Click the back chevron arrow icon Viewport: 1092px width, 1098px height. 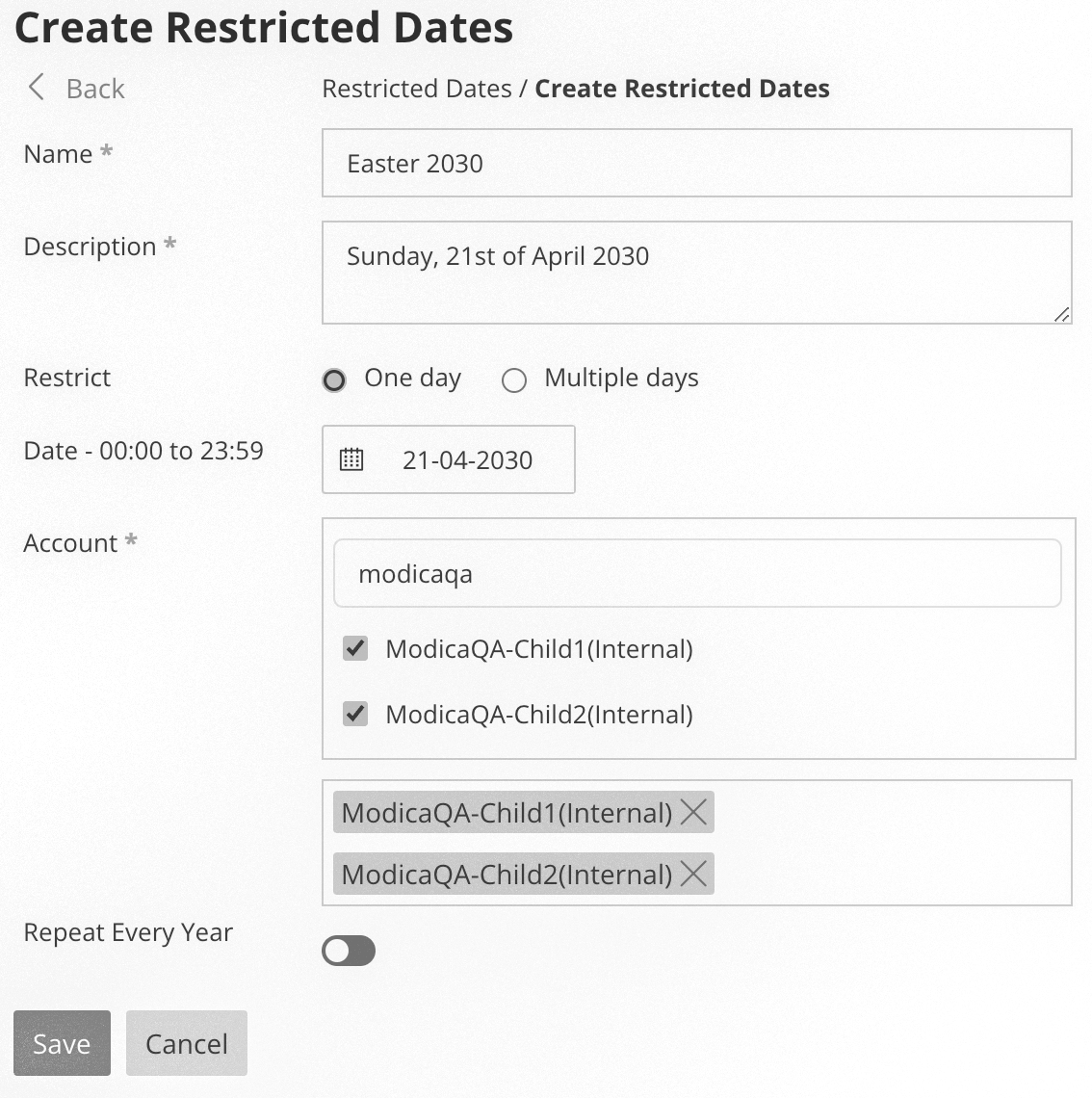[x=36, y=88]
